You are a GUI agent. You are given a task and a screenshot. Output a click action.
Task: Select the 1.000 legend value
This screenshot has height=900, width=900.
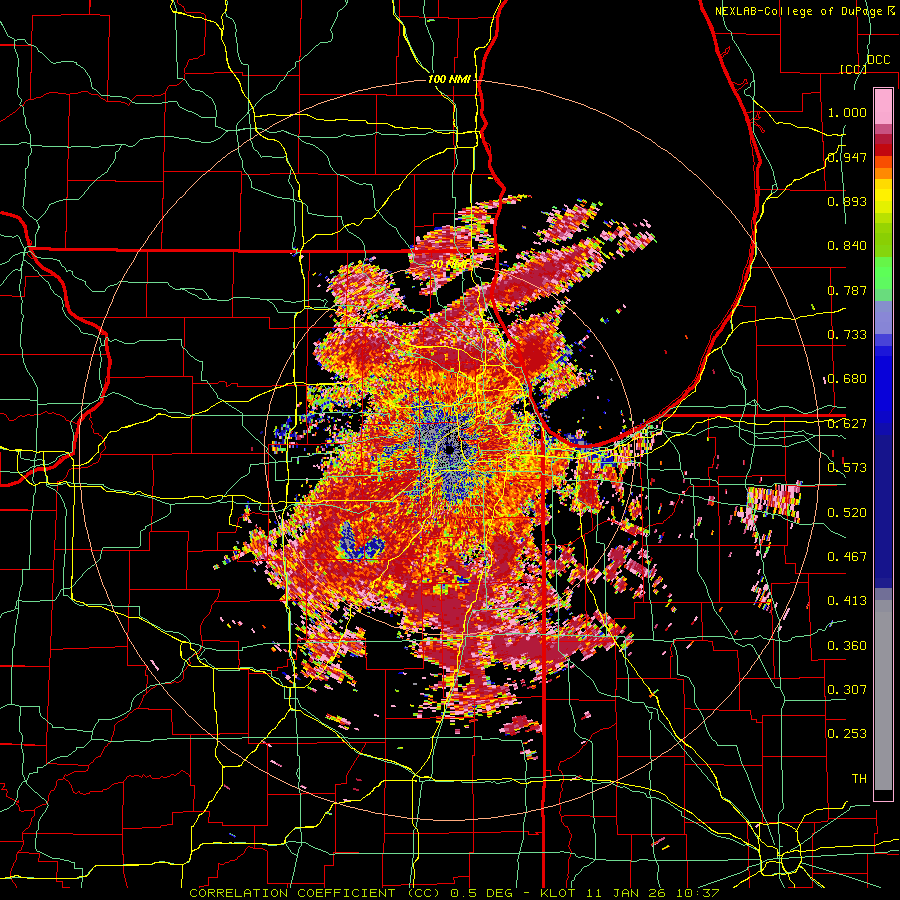(847, 112)
